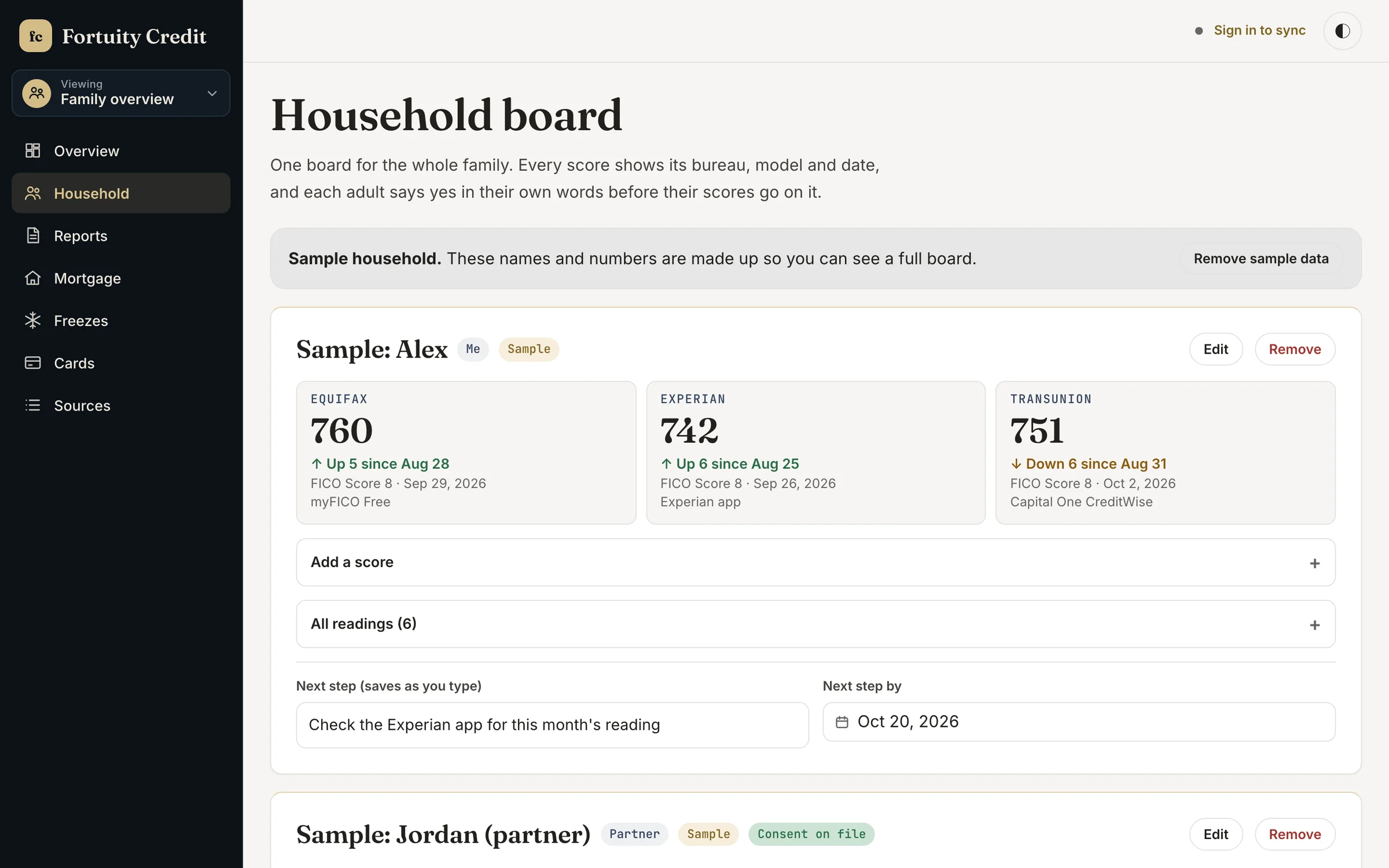Click Up 5 since Aug 28 trend
This screenshot has width=1389, height=868.
(380, 464)
